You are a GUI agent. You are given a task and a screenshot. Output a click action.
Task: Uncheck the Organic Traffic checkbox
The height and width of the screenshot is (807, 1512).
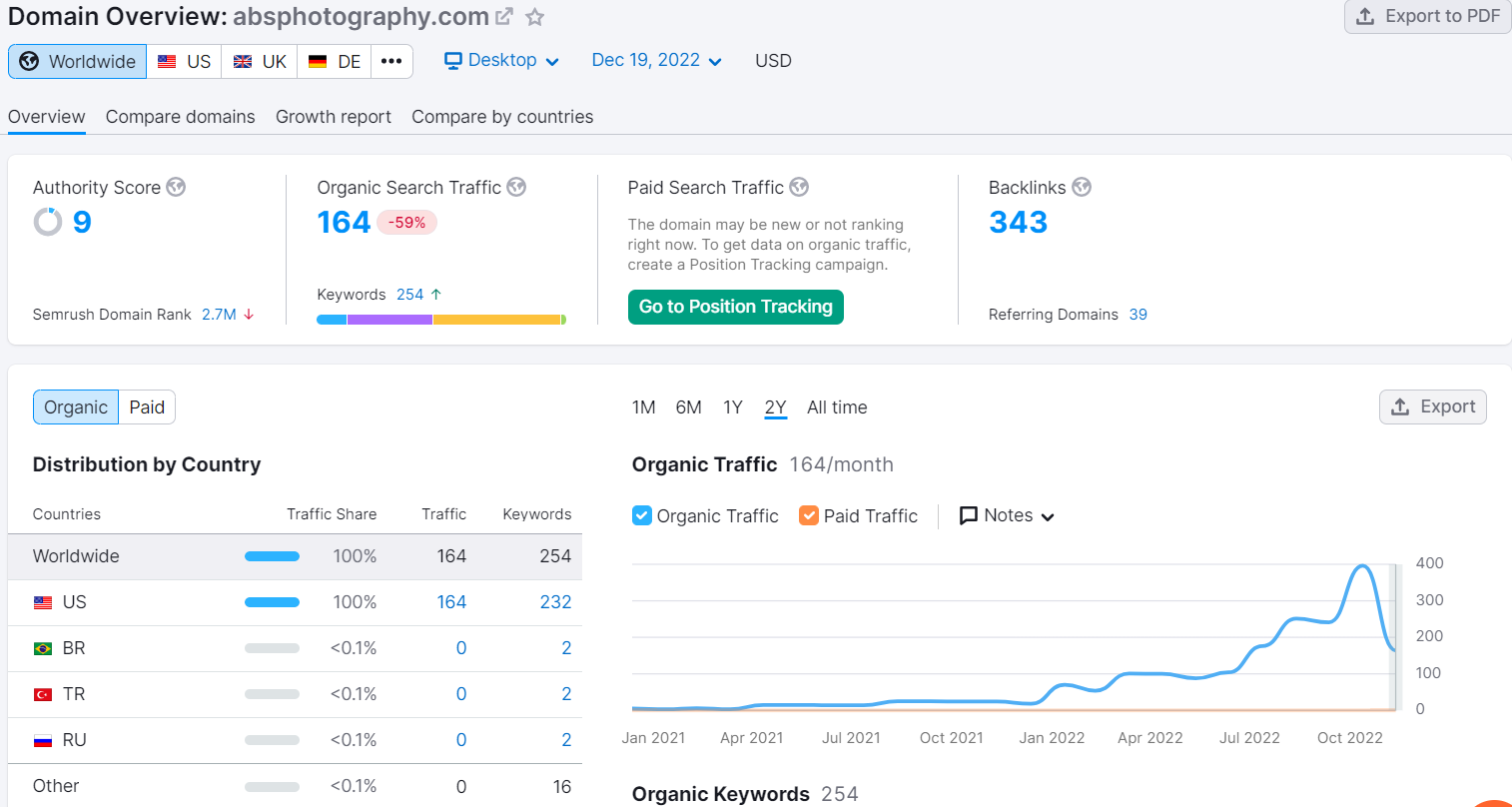point(642,515)
